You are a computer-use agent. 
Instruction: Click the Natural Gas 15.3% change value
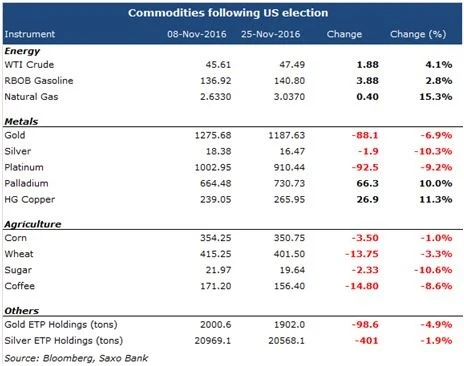(436, 97)
